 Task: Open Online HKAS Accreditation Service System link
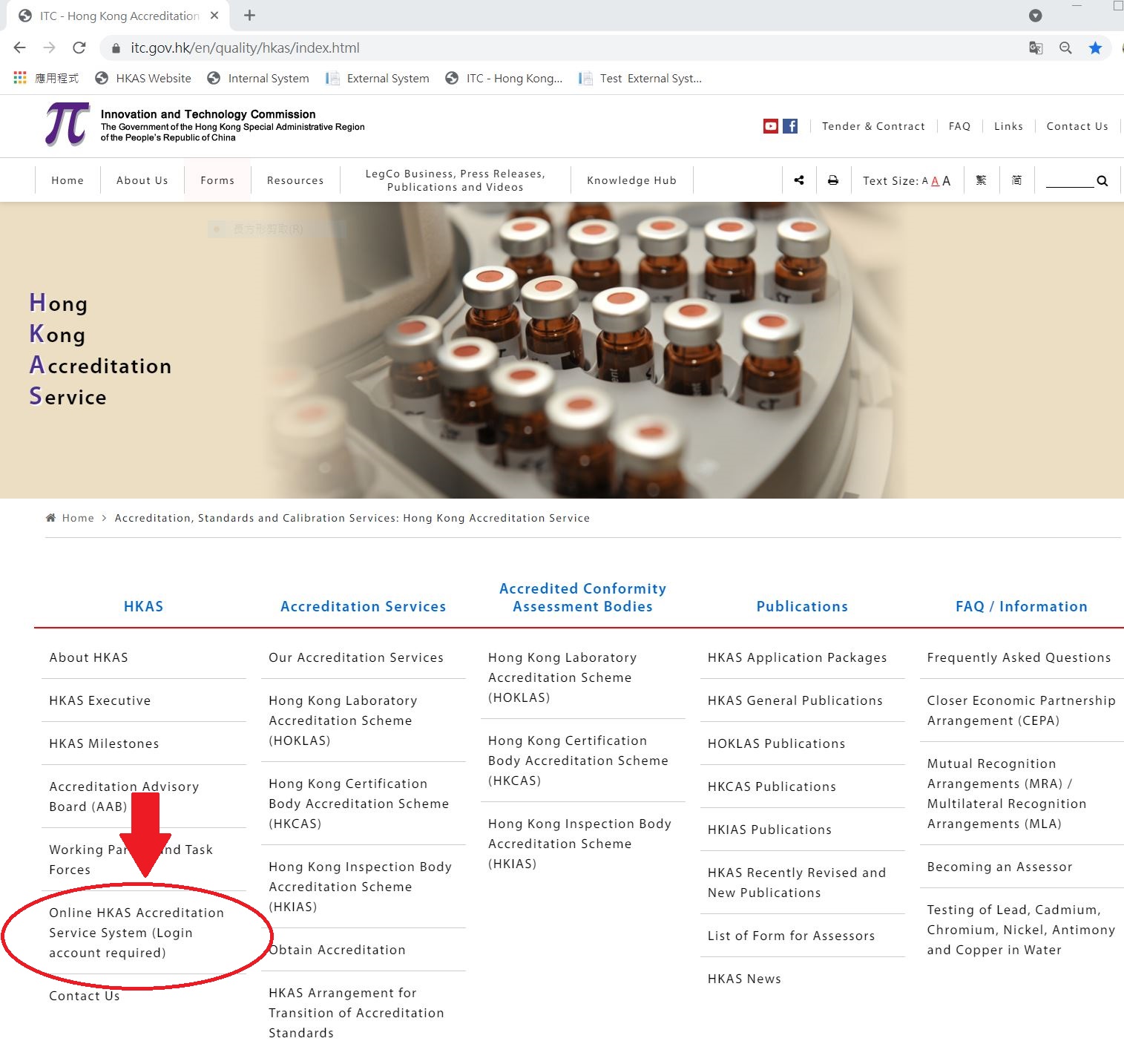click(x=137, y=933)
